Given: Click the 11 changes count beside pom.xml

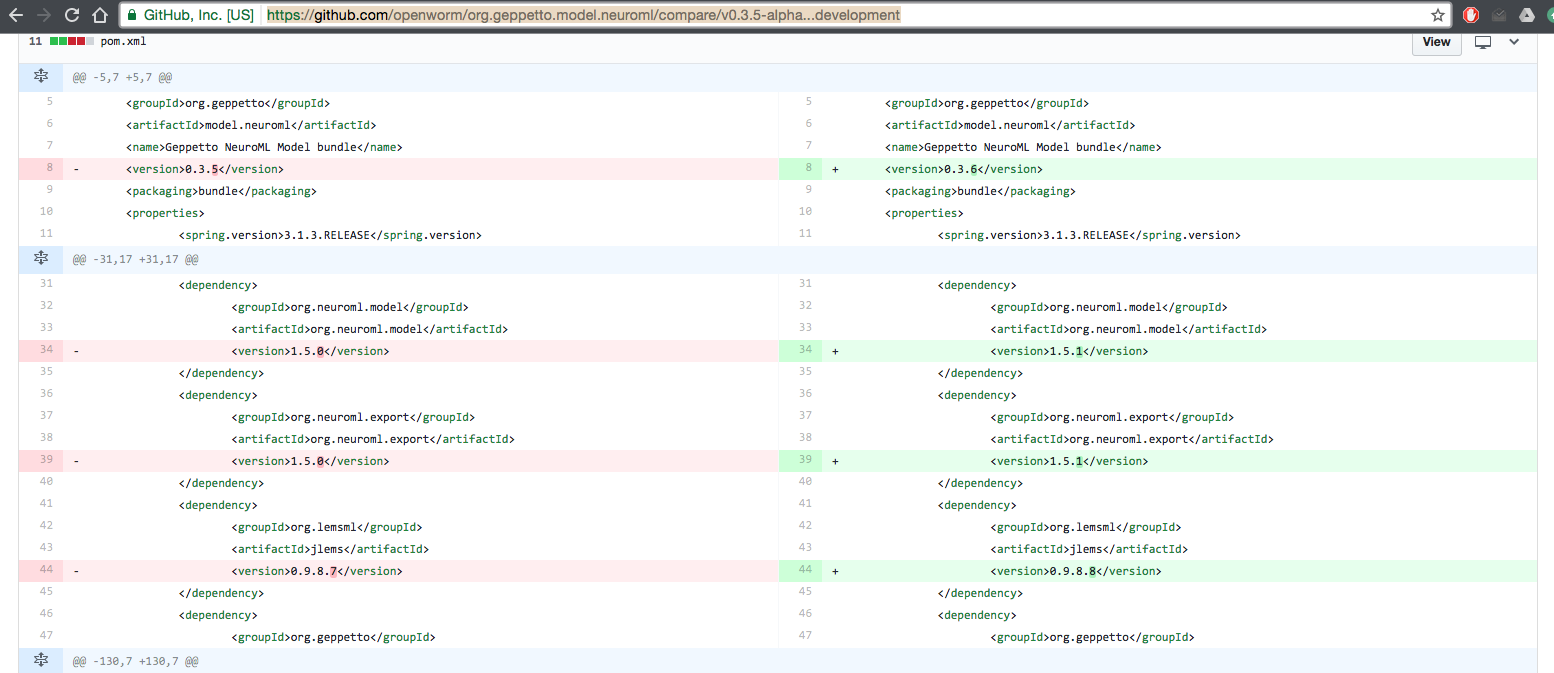Looking at the screenshot, I should tap(36, 42).
